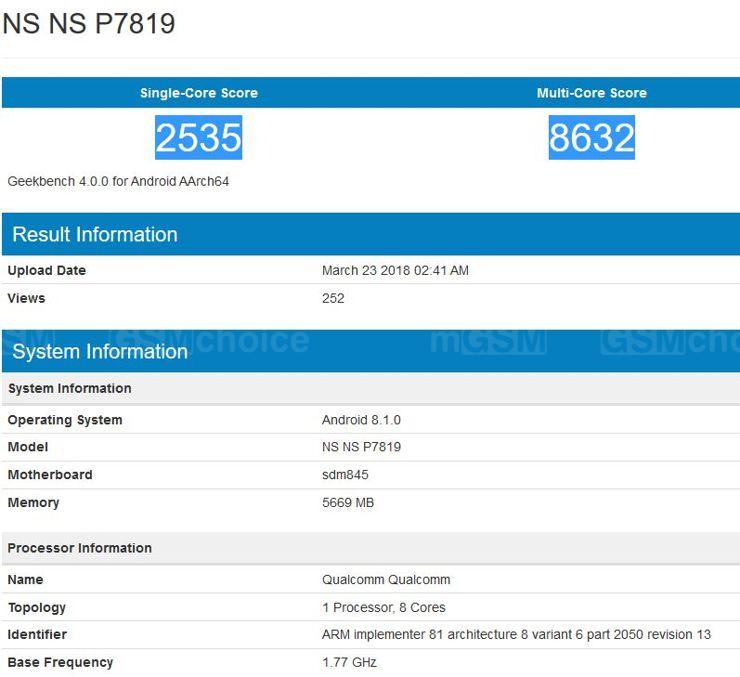740x677 pixels.
Task: Click the Processor Information subsection header
Action: pyautogui.click(x=80, y=548)
